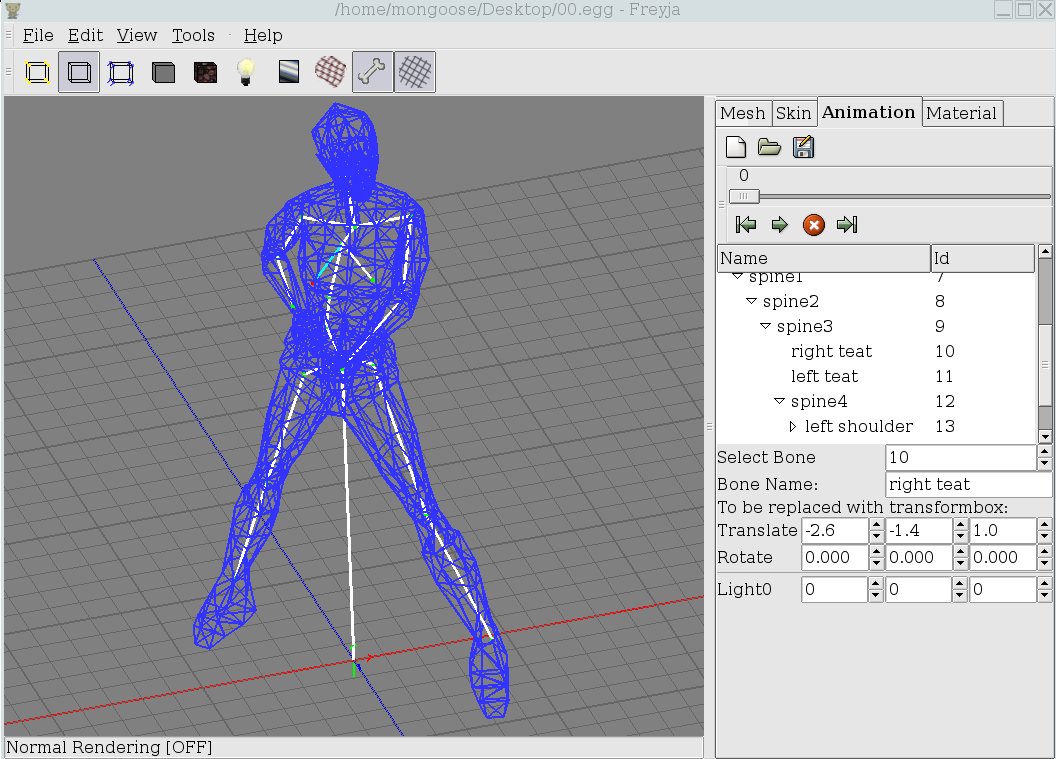Jump to the last animation frame
The image size is (1056, 759).
coord(847,224)
